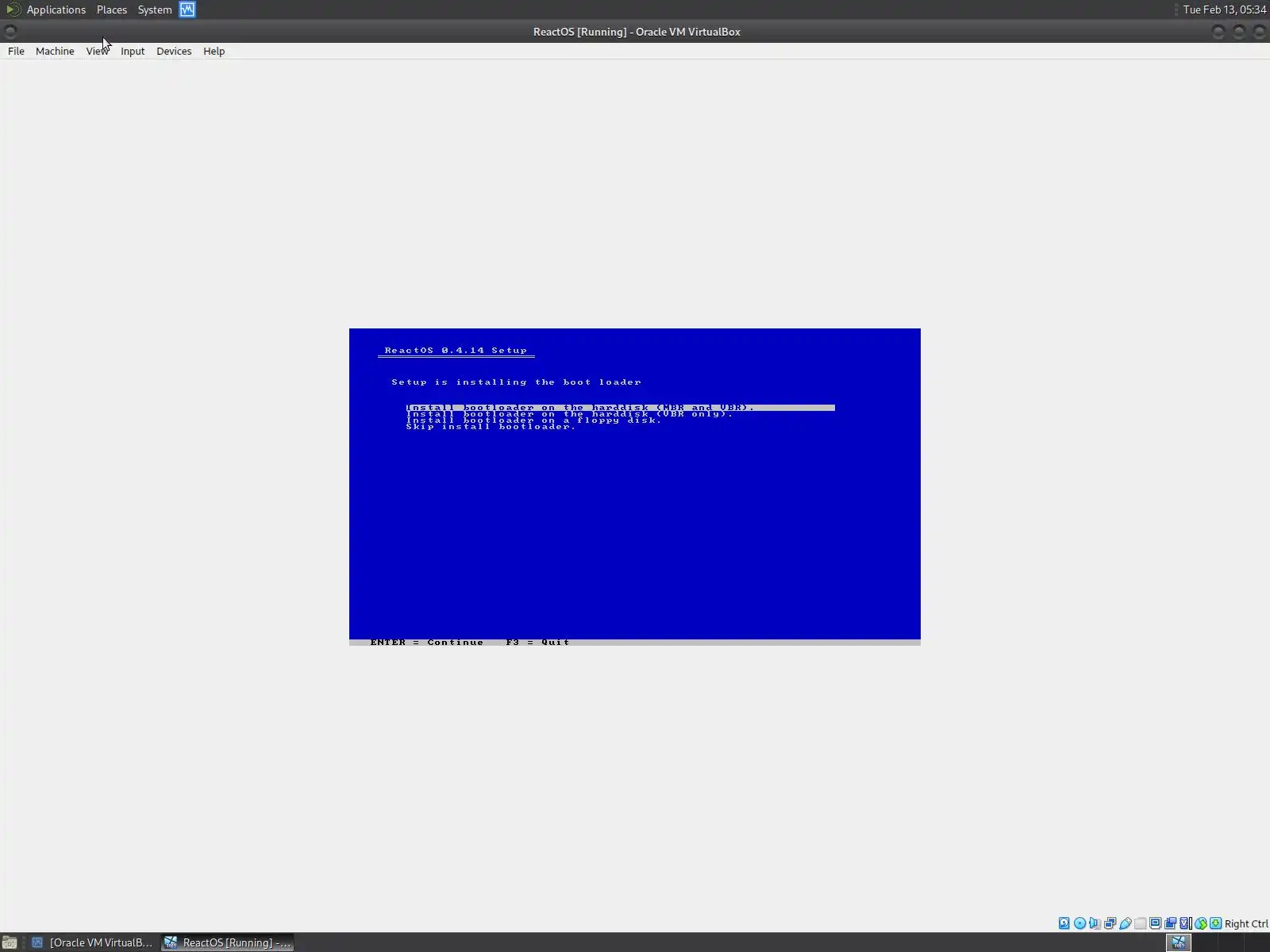Click the audio status icon
Screen dimensions: 1270x952
pyautogui.click(x=1095, y=923)
